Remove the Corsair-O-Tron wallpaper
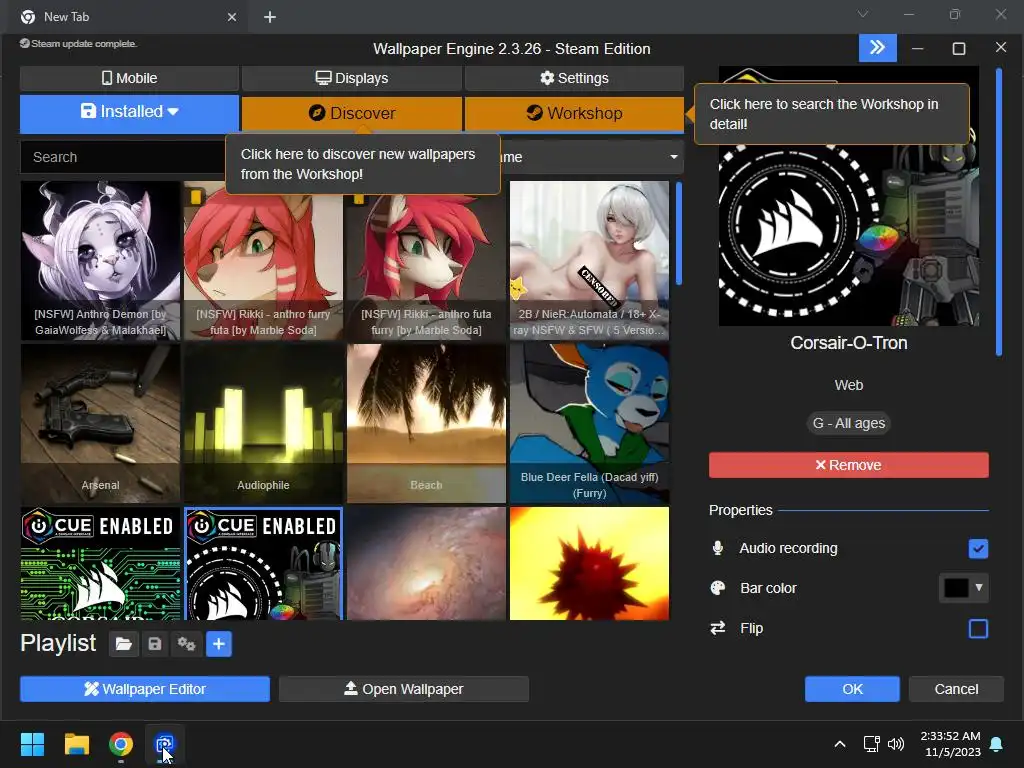1024x768 pixels. [x=848, y=465]
